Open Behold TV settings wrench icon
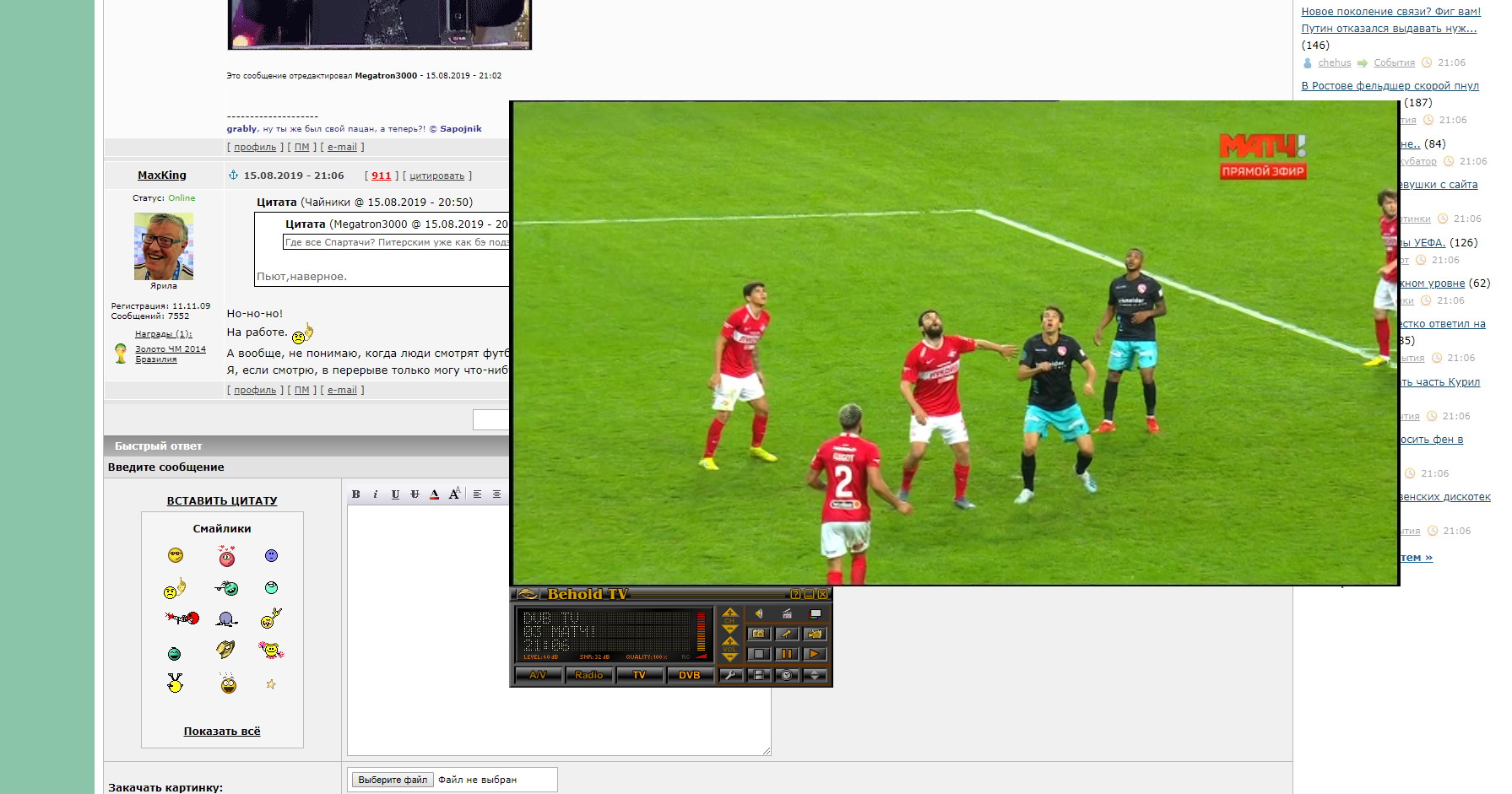Image resolution: width=1512 pixels, height=794 pixels. [731, 675]
